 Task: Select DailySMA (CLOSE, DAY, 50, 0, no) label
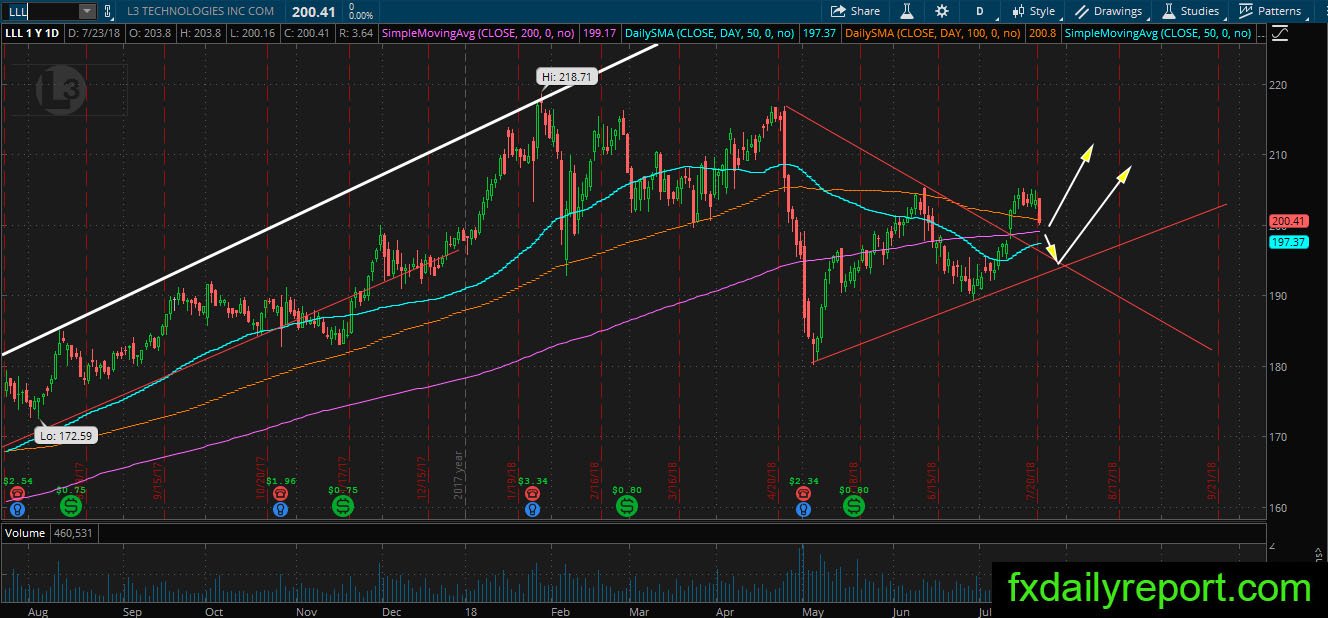(x=710, y=33)
